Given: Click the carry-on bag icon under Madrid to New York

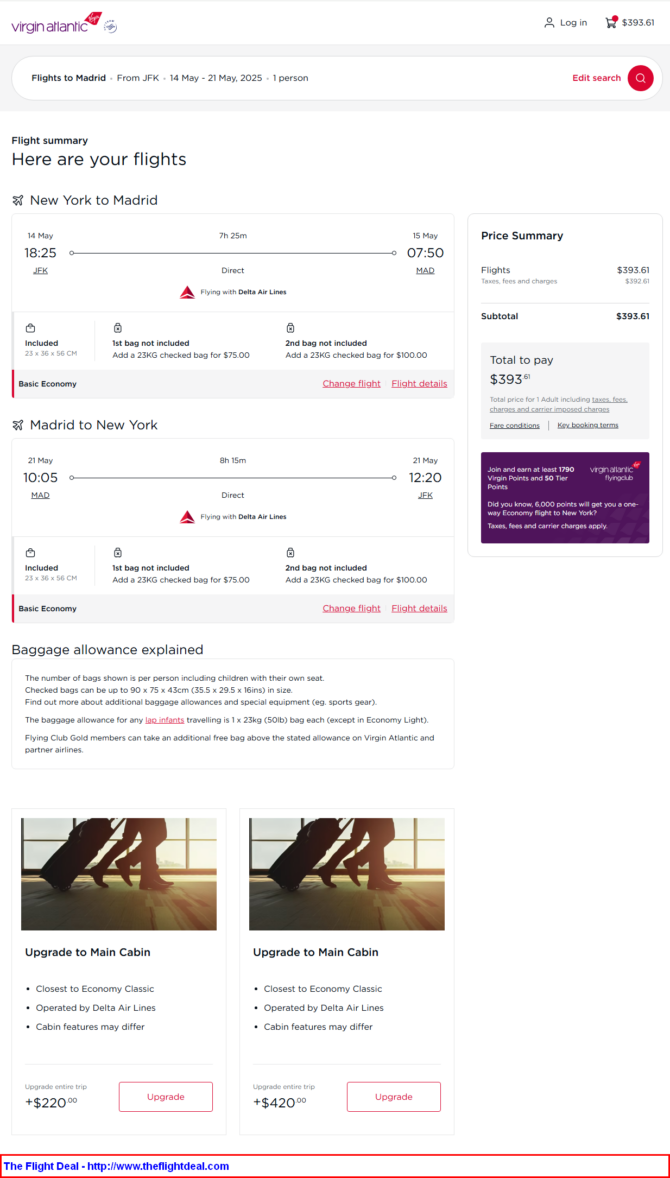Looking at the screenshot, I should tap(30, 553).
